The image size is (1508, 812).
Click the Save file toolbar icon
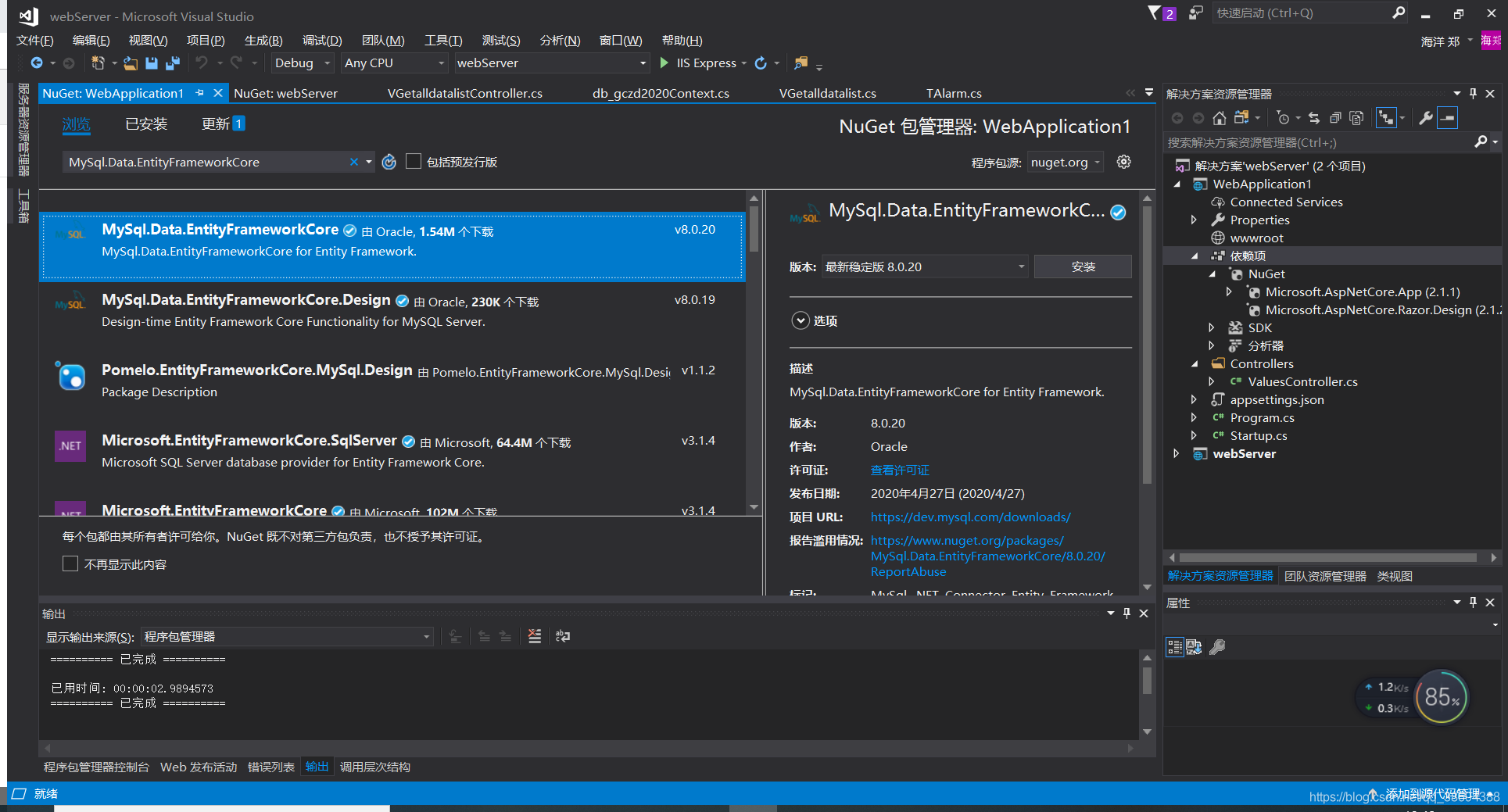(152, 63)
